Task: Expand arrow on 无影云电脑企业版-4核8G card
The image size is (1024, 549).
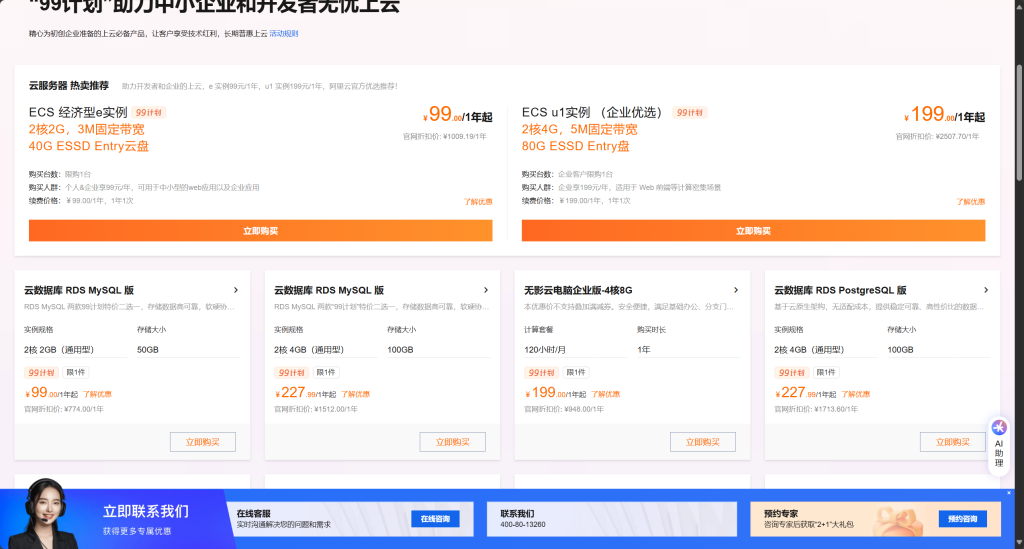Action: 736,290
